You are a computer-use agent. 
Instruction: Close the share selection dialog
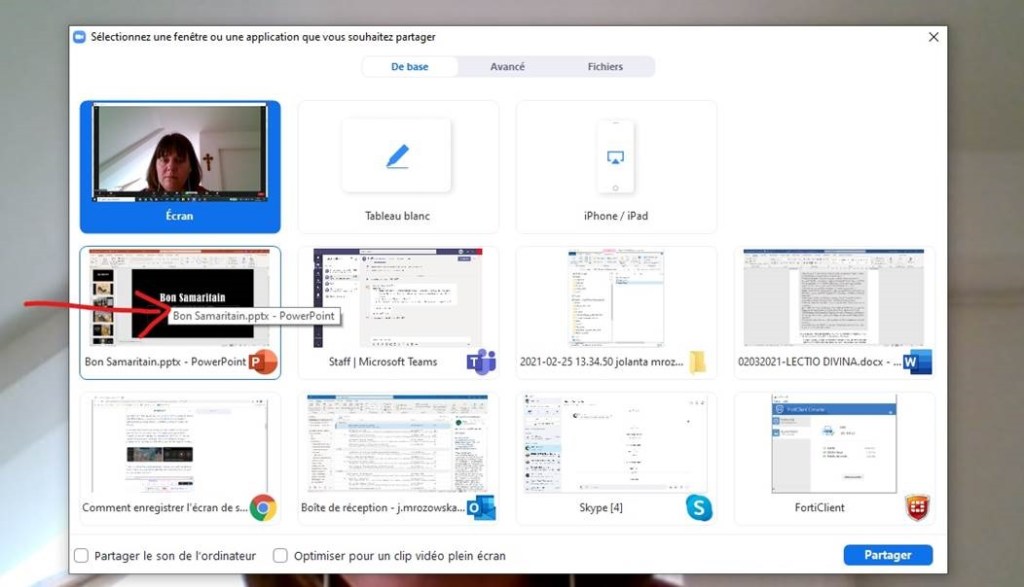[x=933, y=37]
